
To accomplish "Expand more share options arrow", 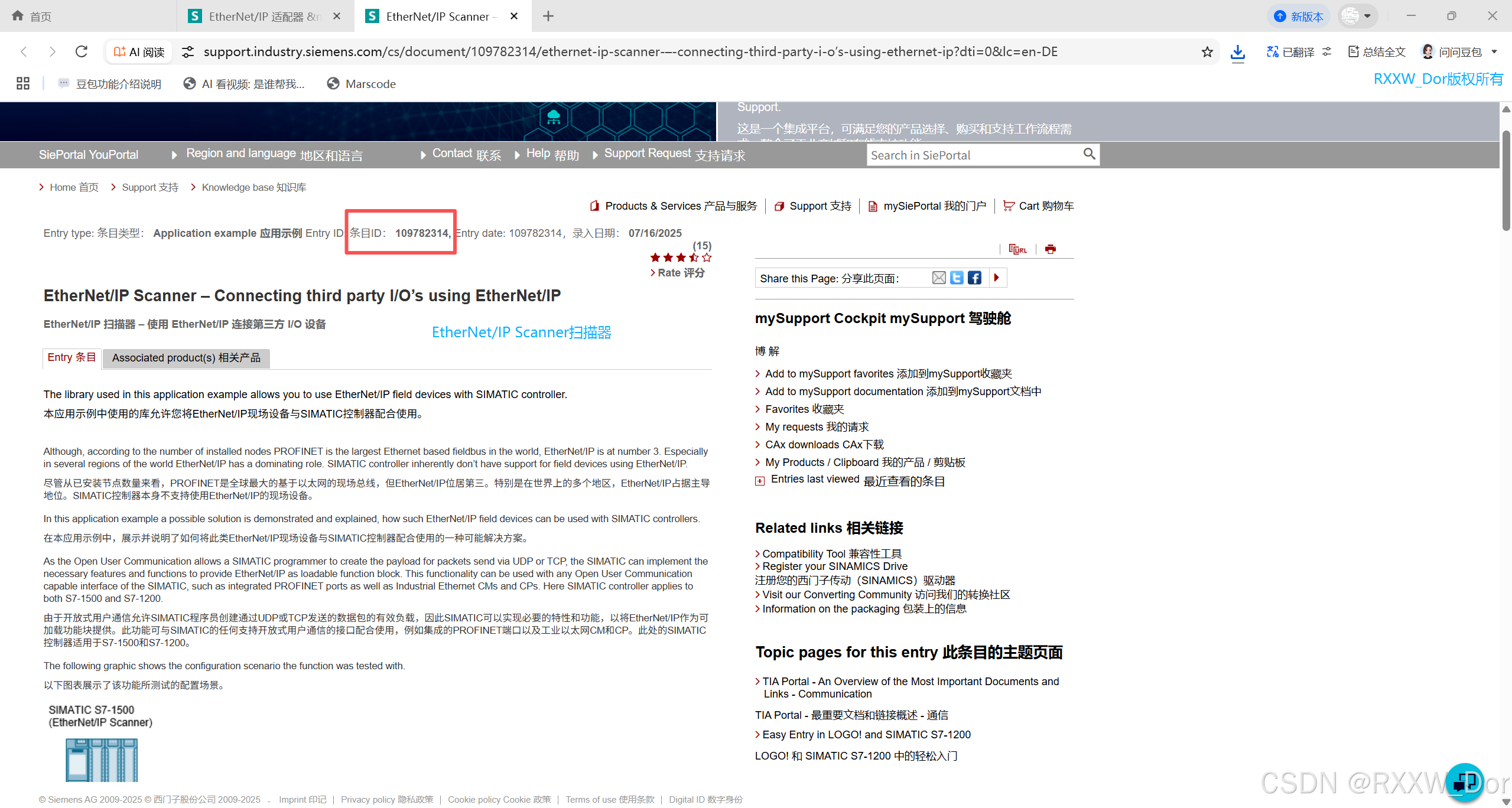I will click(x=996, y=278).
